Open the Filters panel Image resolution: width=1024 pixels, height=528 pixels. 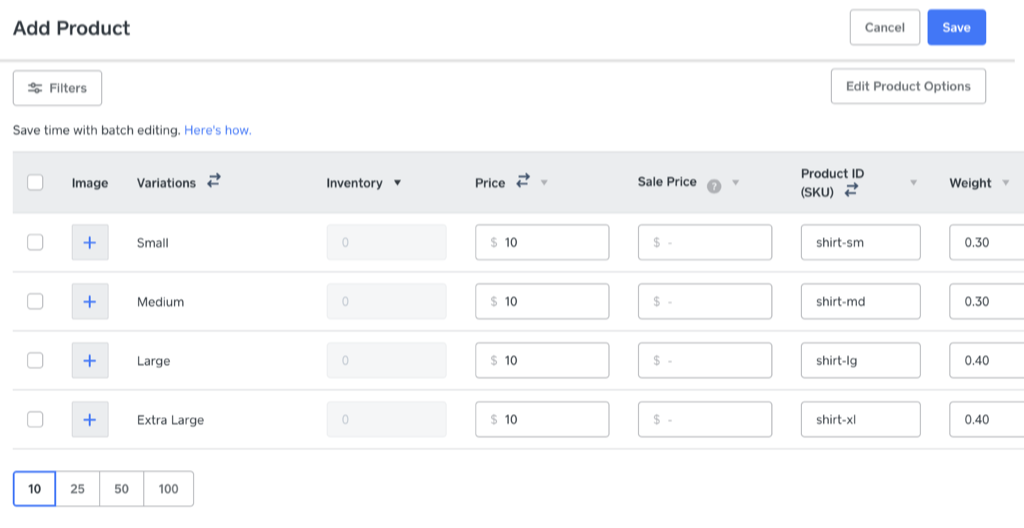[x=58, y=88]
